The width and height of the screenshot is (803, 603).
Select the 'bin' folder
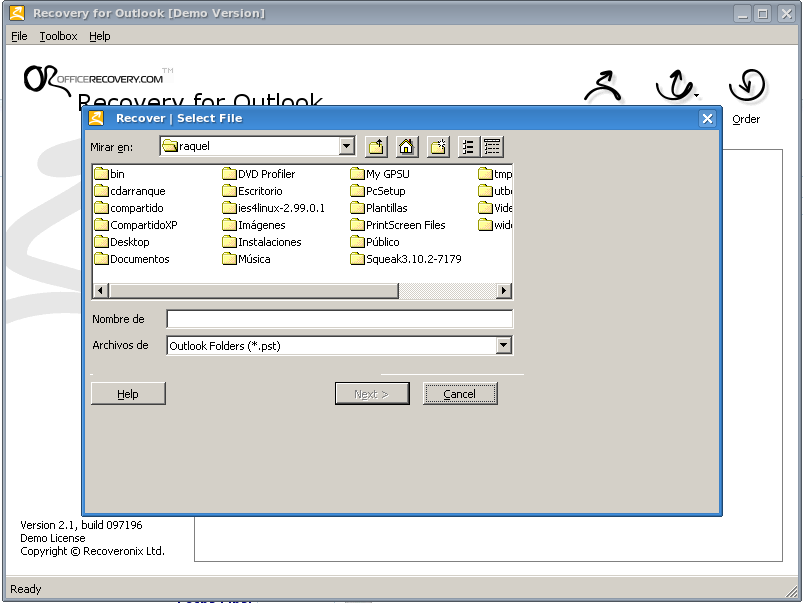(x=110, y=174)
